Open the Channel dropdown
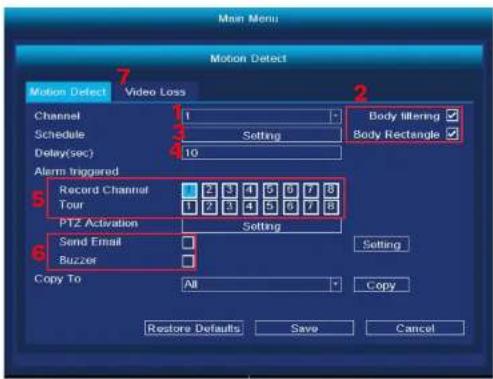493x379 pixels. click(261, 116)
